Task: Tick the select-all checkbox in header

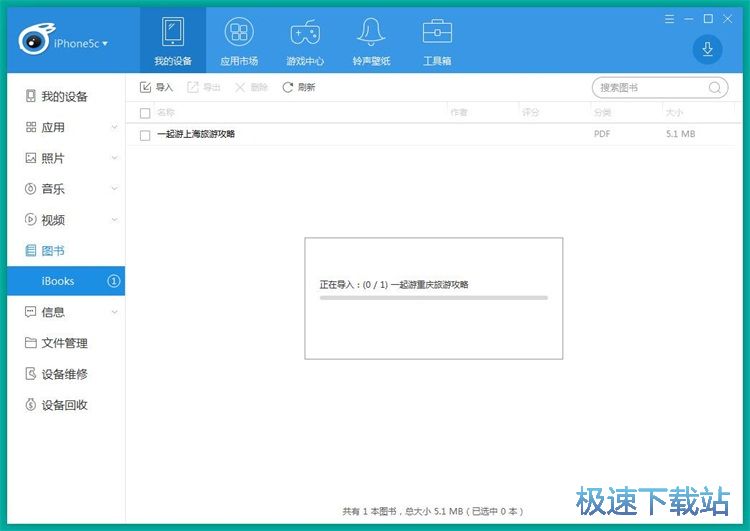Action: point(145,113)
